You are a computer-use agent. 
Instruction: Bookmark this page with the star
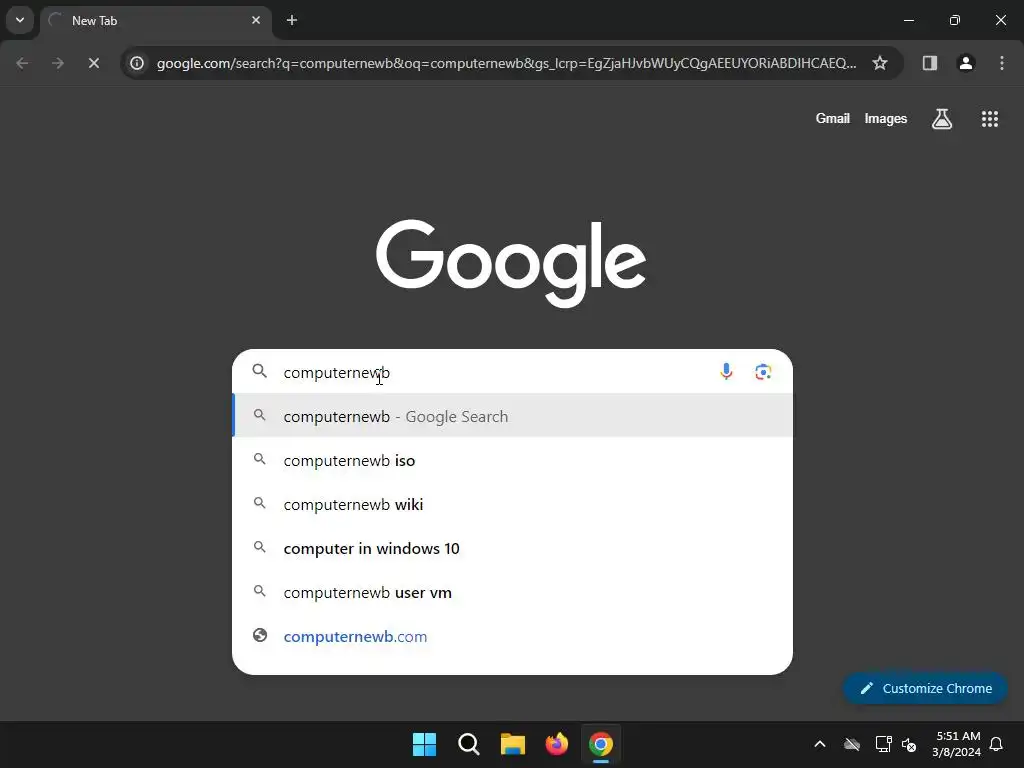click(x=880, y=63)
